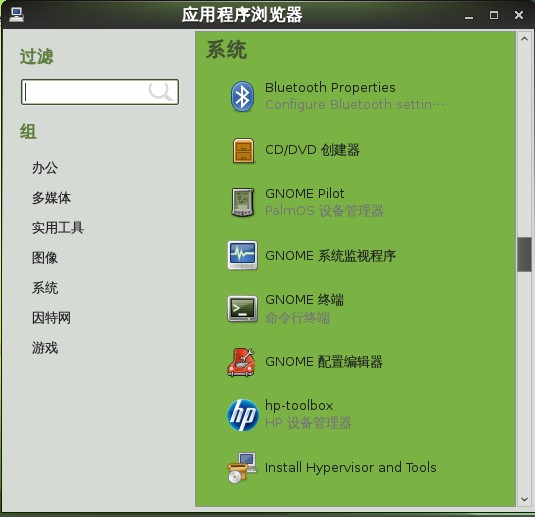Click the scrollbar up arrow
The image size is (535, 517).
coord(524,39)
